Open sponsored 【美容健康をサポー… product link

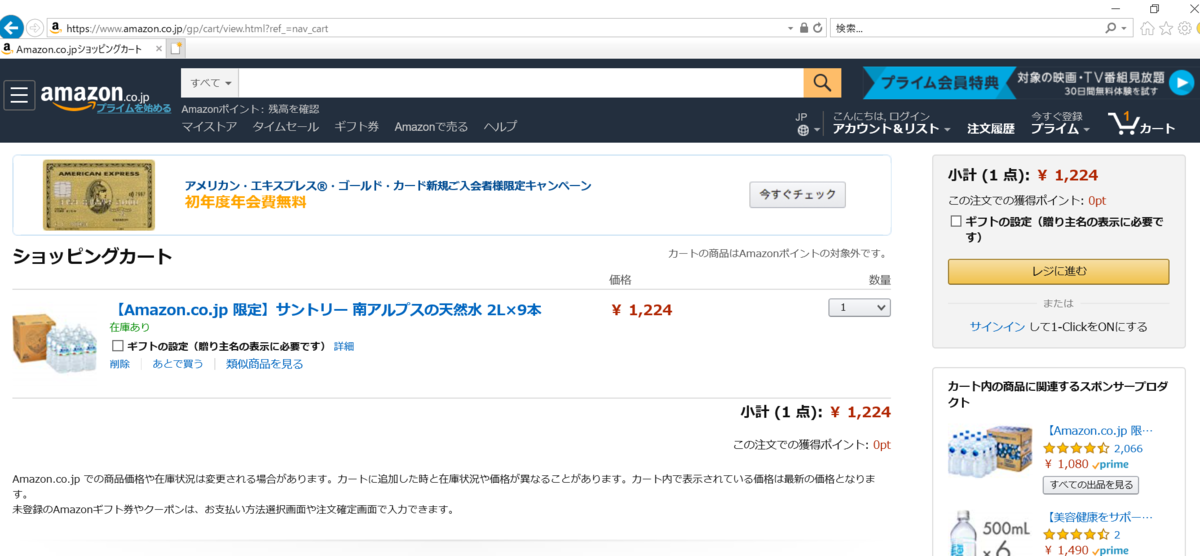point(1100,518)
